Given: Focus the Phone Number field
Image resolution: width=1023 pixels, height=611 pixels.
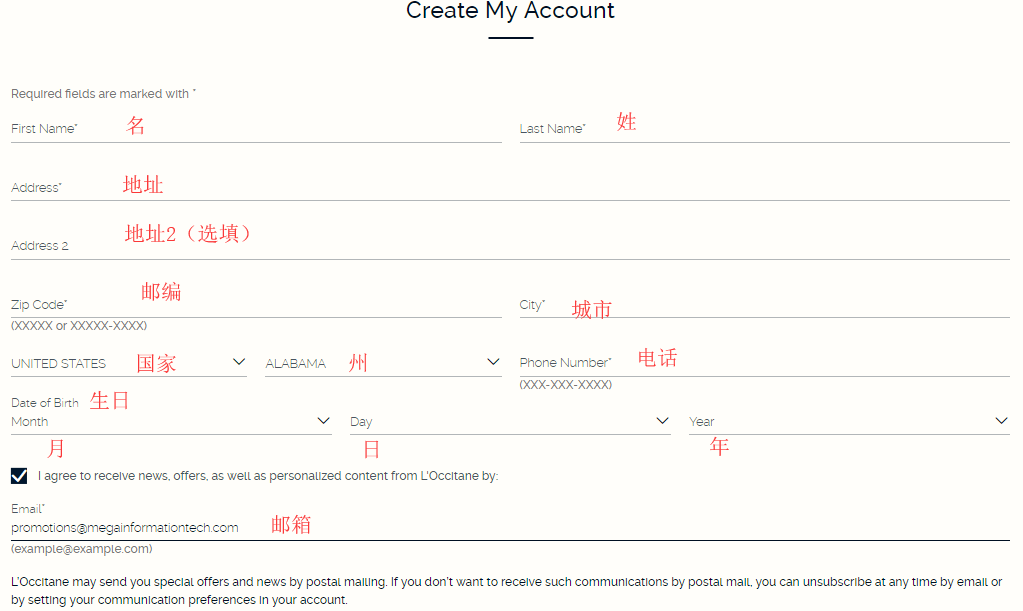Looking at the screenshot, I should (x=764, y=363).
